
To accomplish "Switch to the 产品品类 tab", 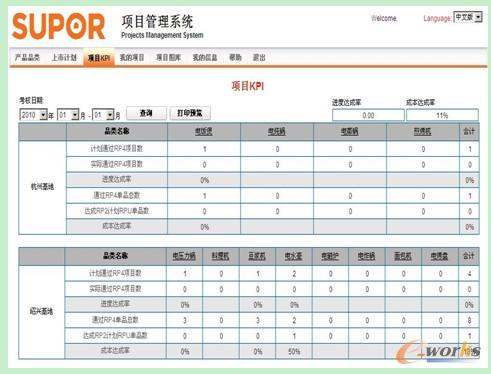I will click(27, 57).
